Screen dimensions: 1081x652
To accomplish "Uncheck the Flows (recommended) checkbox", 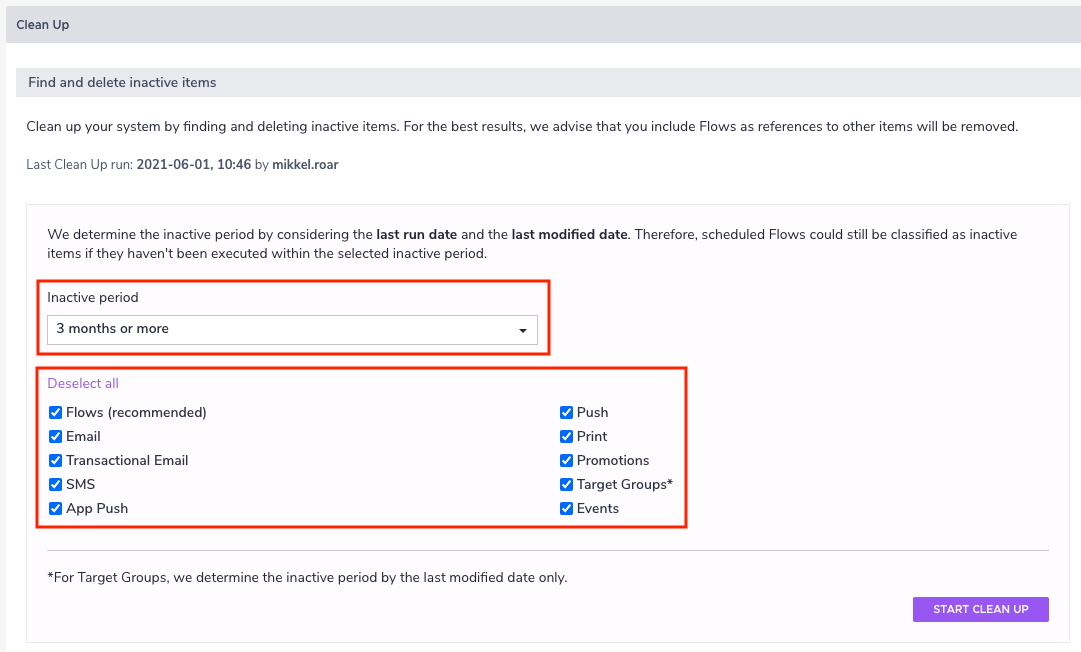I will click(x=56, y=412).
